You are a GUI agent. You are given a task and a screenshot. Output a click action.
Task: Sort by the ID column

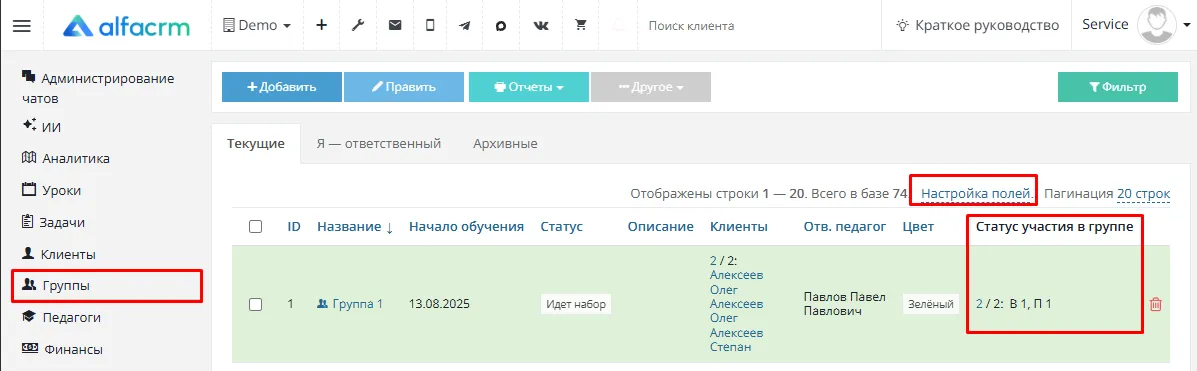(x=294, y=227)
